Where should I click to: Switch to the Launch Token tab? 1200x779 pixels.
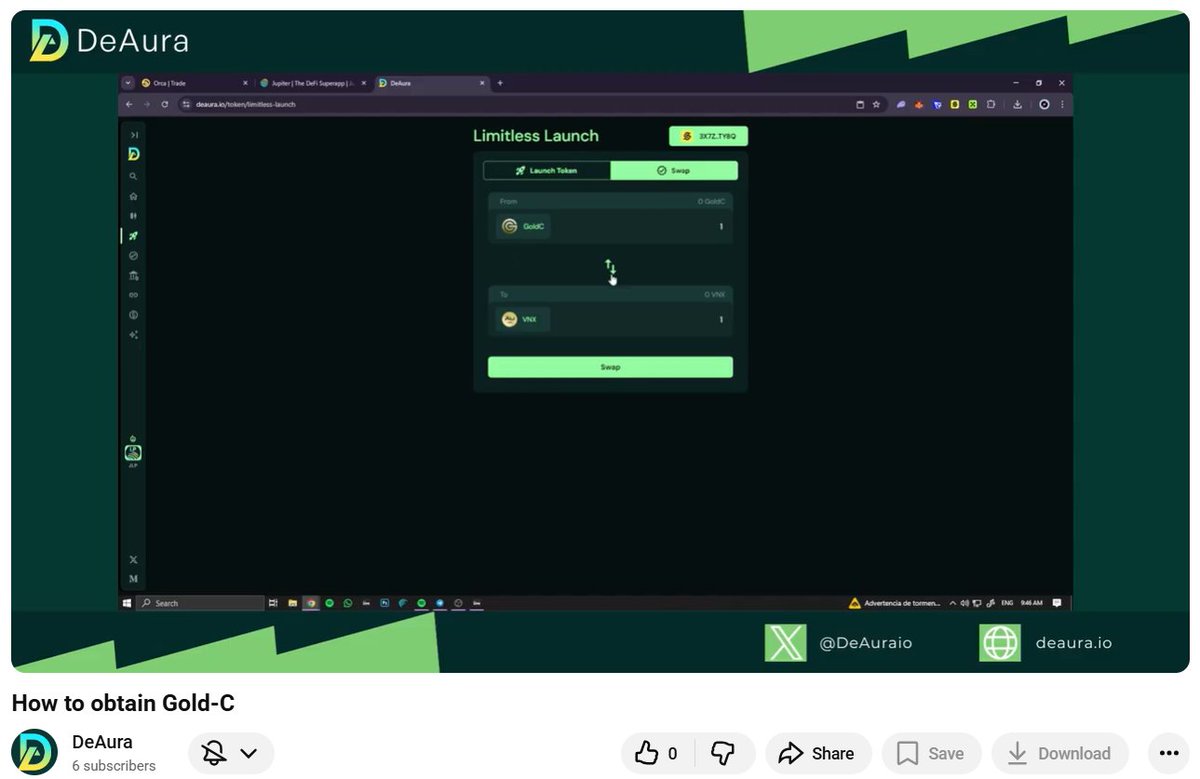tap(547, 171)
